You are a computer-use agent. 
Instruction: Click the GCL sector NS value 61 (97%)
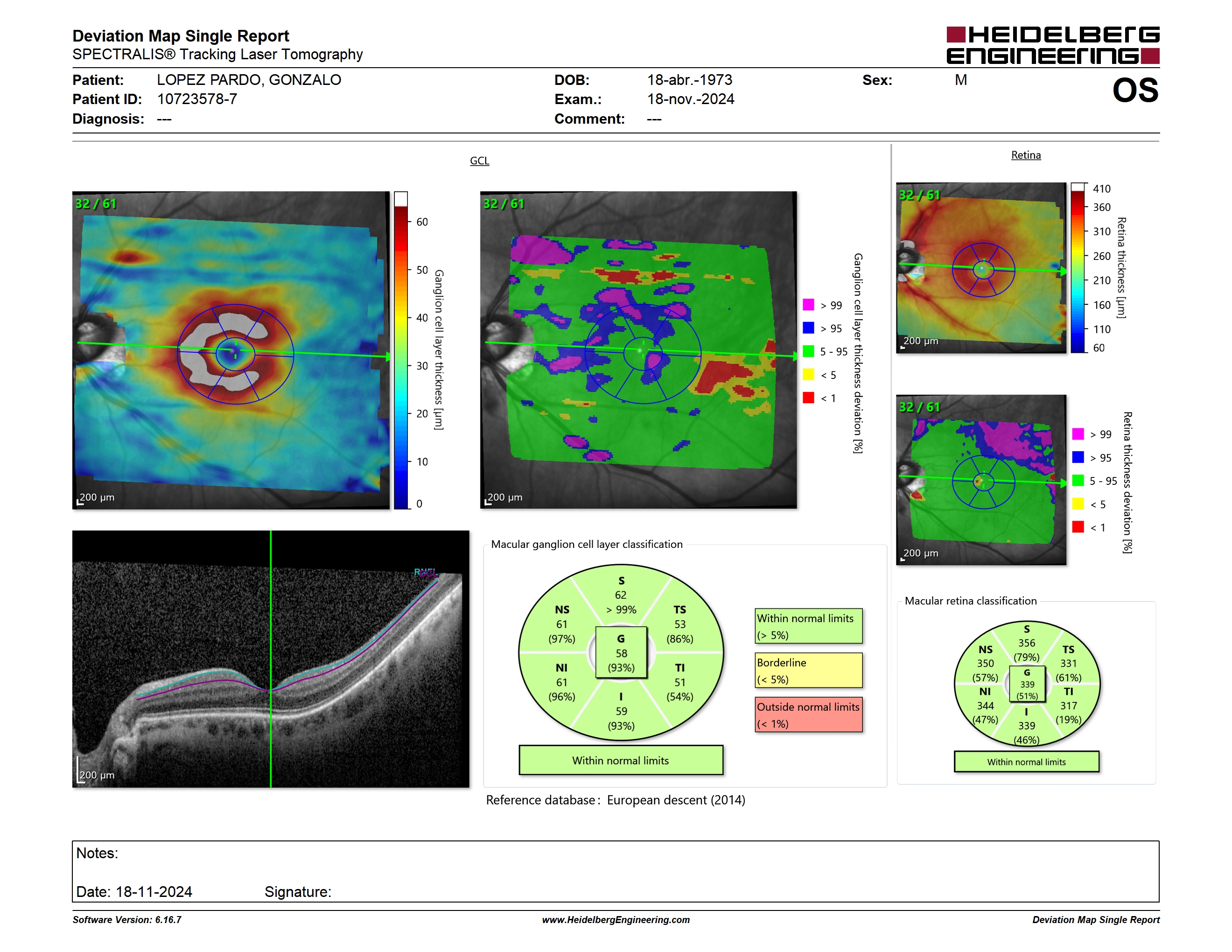pyautogui.click(x=562, y=632)
